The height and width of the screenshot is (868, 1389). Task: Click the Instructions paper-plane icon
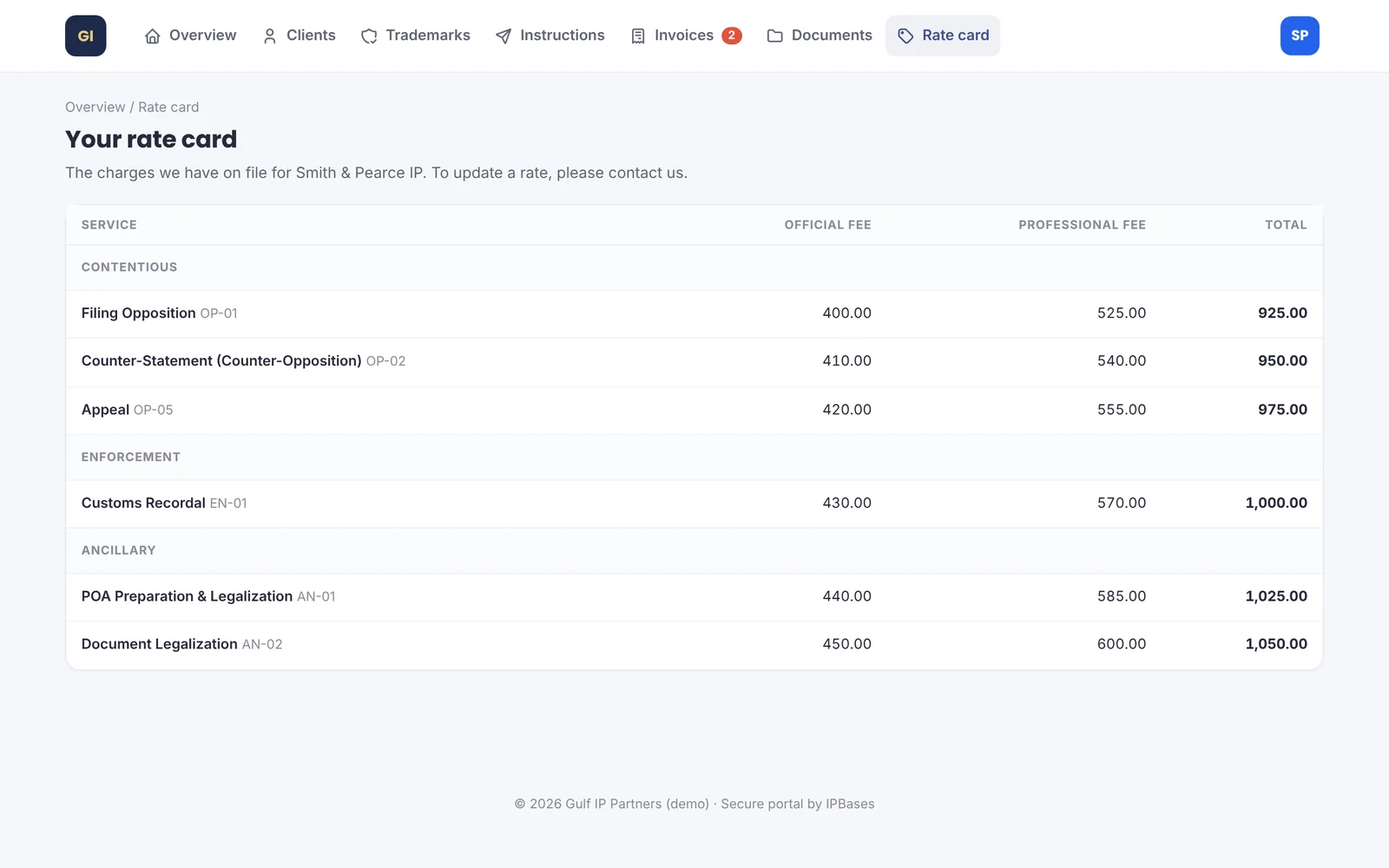(504, 36)
